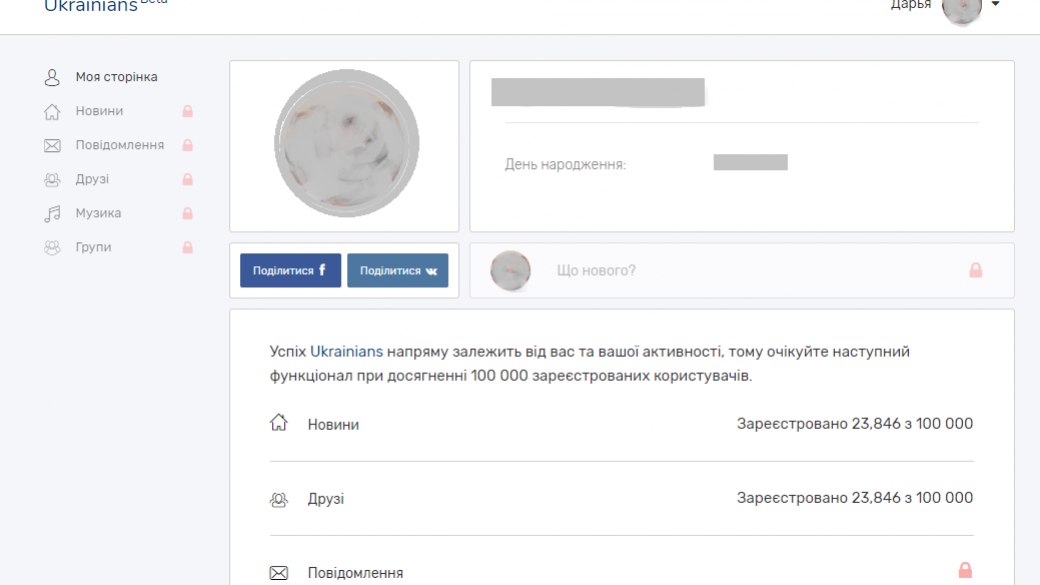Viewport: 1040px width, 585px height.
Task: Click the lock icon beside sidebar Новини
Action: (187, 111)
